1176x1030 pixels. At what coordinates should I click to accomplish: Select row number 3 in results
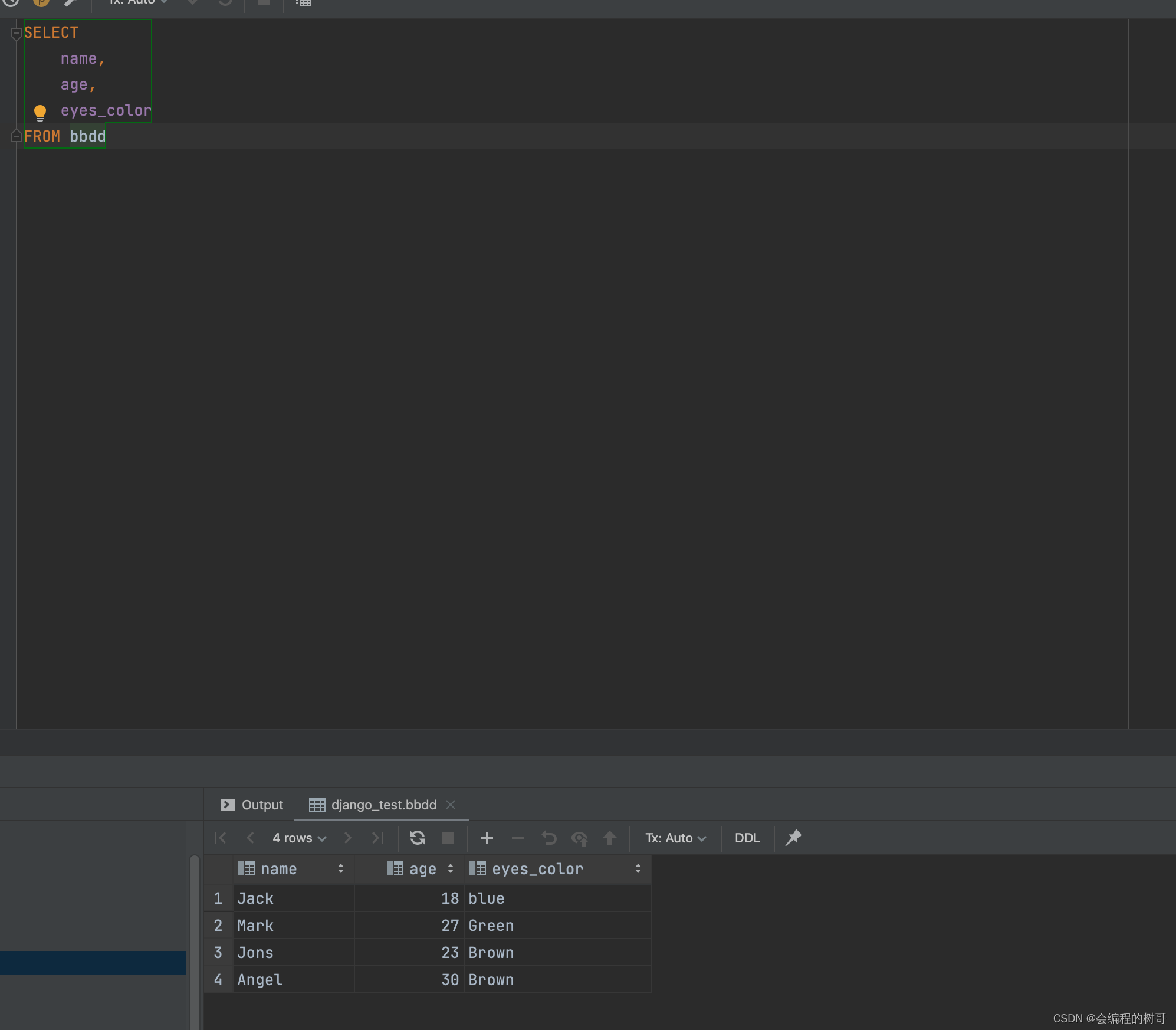tap(218, 953)
